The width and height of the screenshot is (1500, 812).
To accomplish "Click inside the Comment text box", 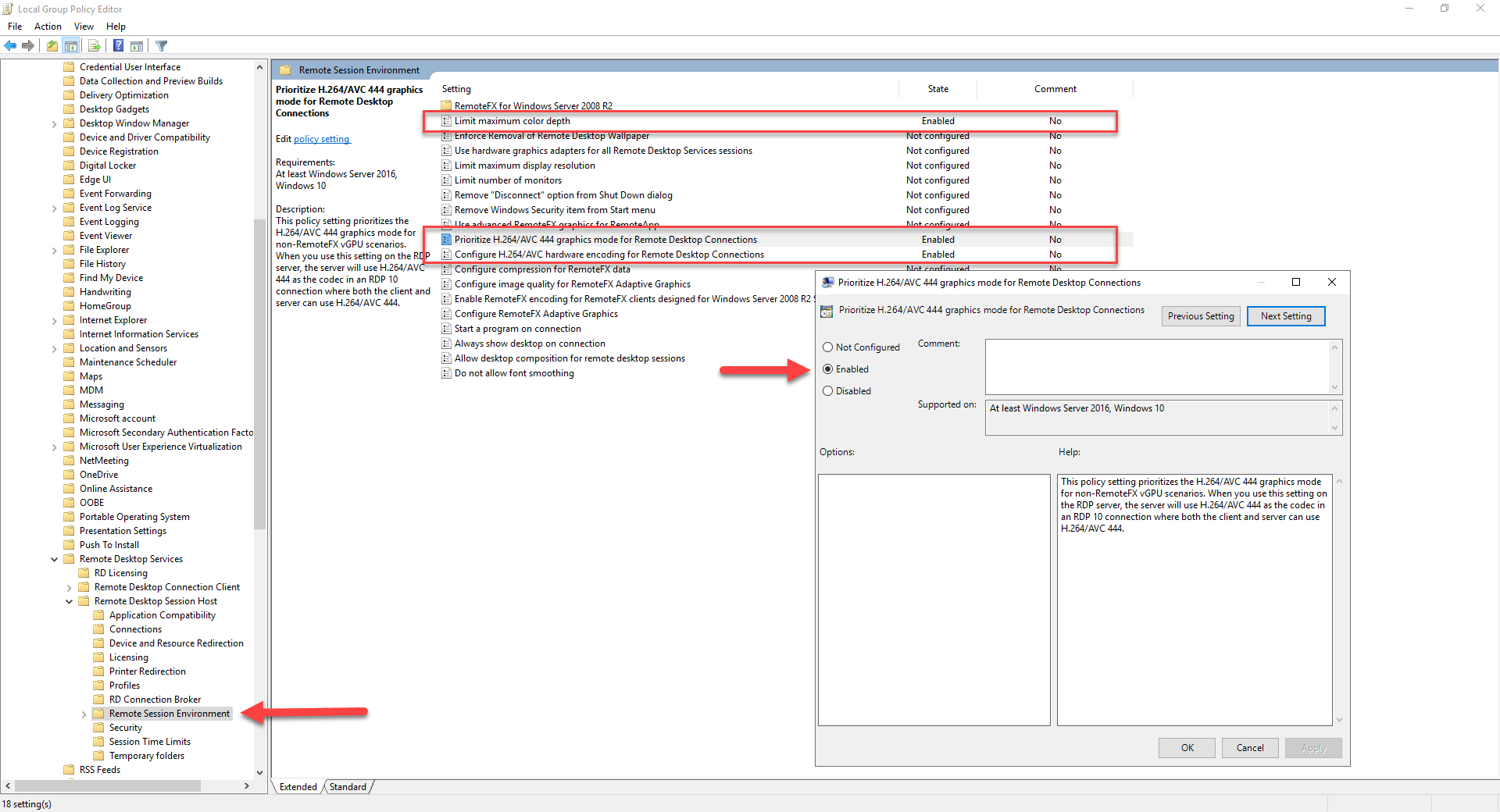I will [1156, 366].
